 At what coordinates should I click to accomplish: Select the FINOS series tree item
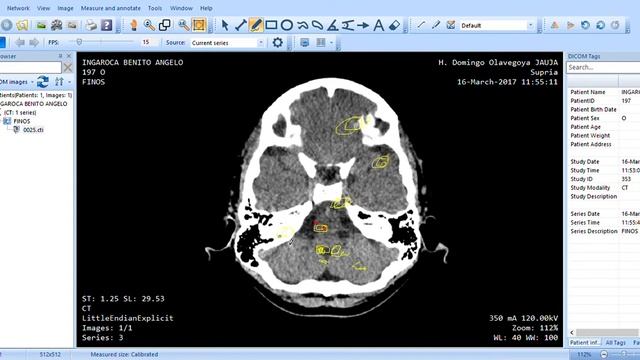point(22,121)
